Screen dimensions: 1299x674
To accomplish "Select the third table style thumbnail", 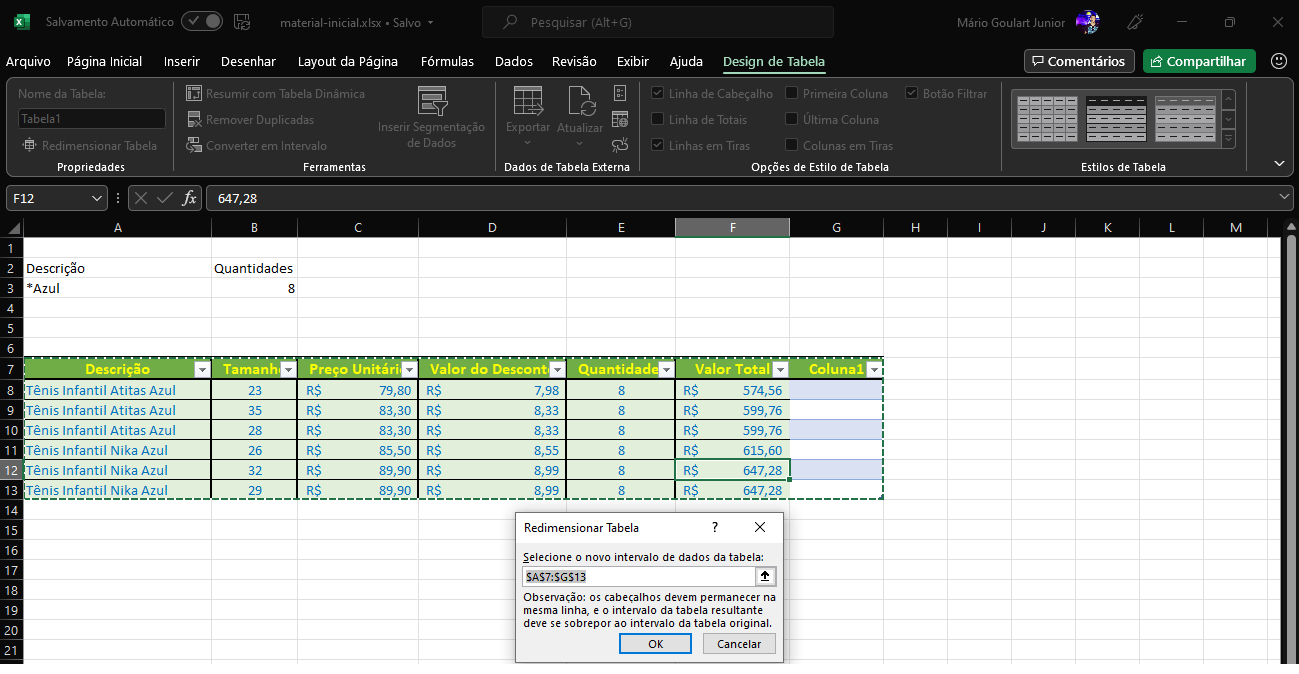I will pos(1187,118).
